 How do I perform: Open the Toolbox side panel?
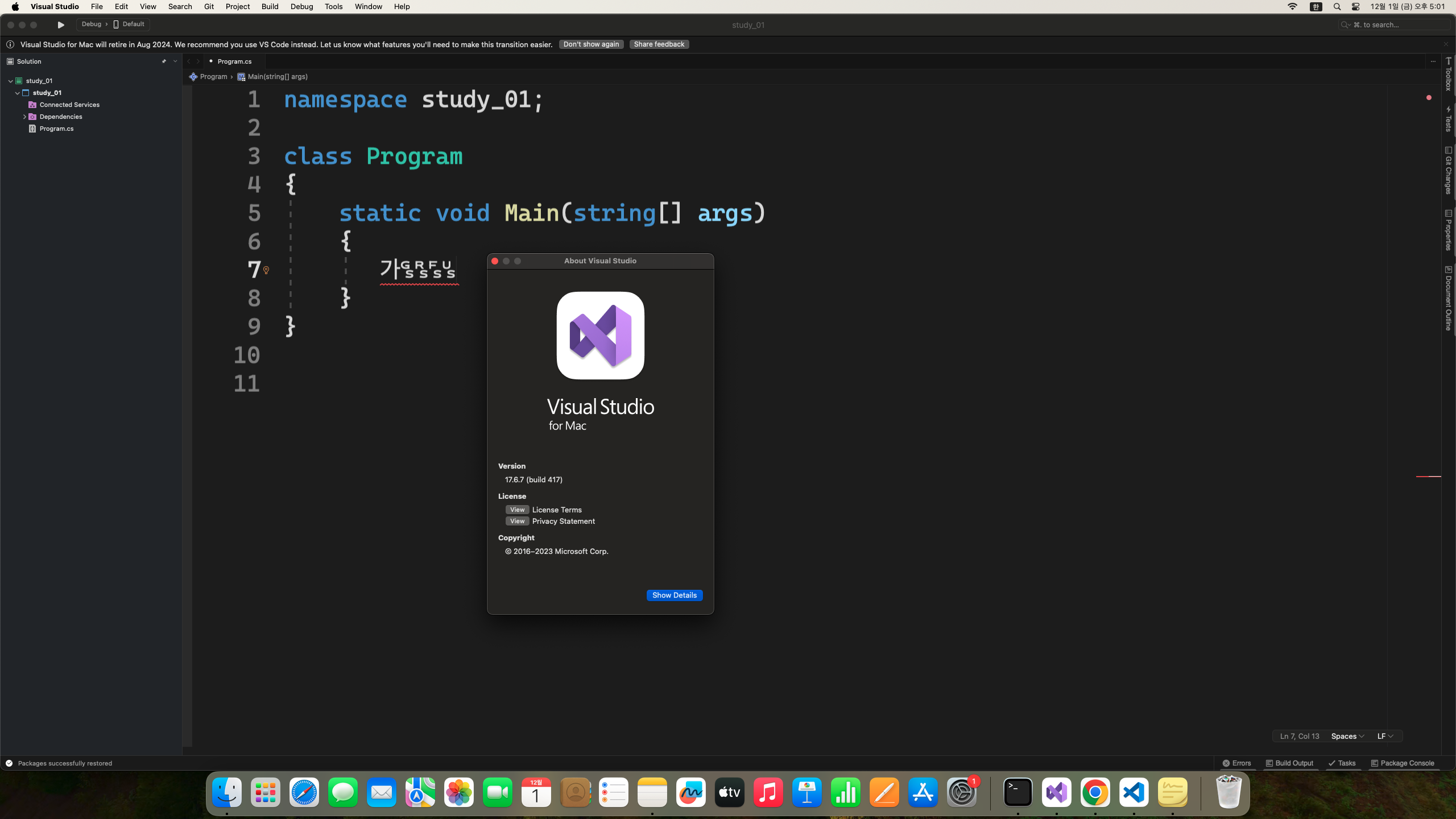1448,74
